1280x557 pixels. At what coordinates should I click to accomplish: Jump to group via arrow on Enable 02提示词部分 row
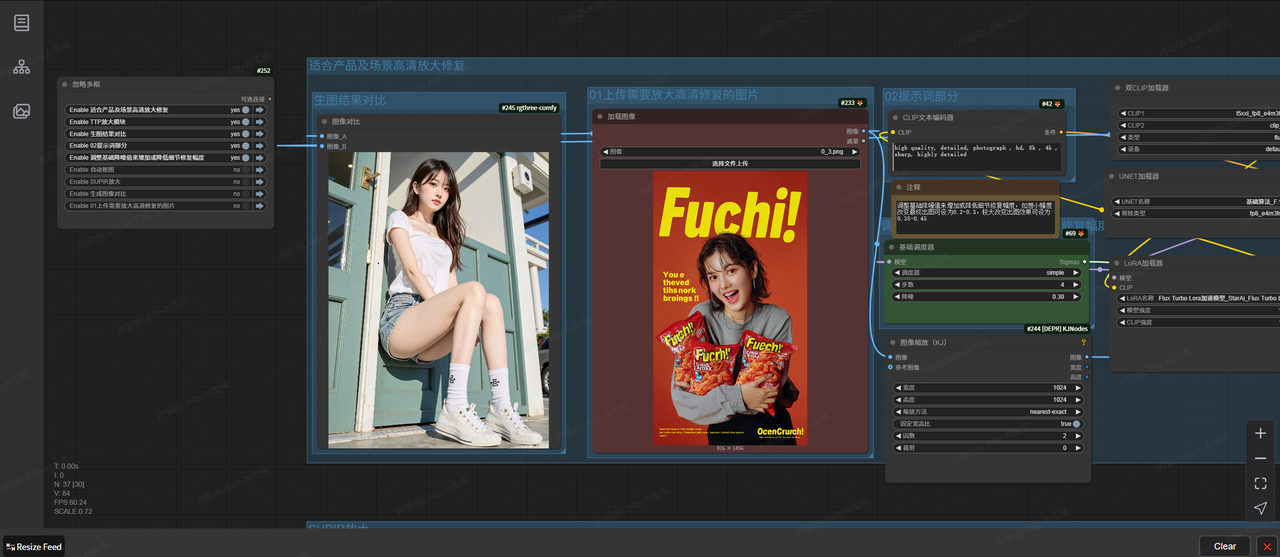click(259, 146)
